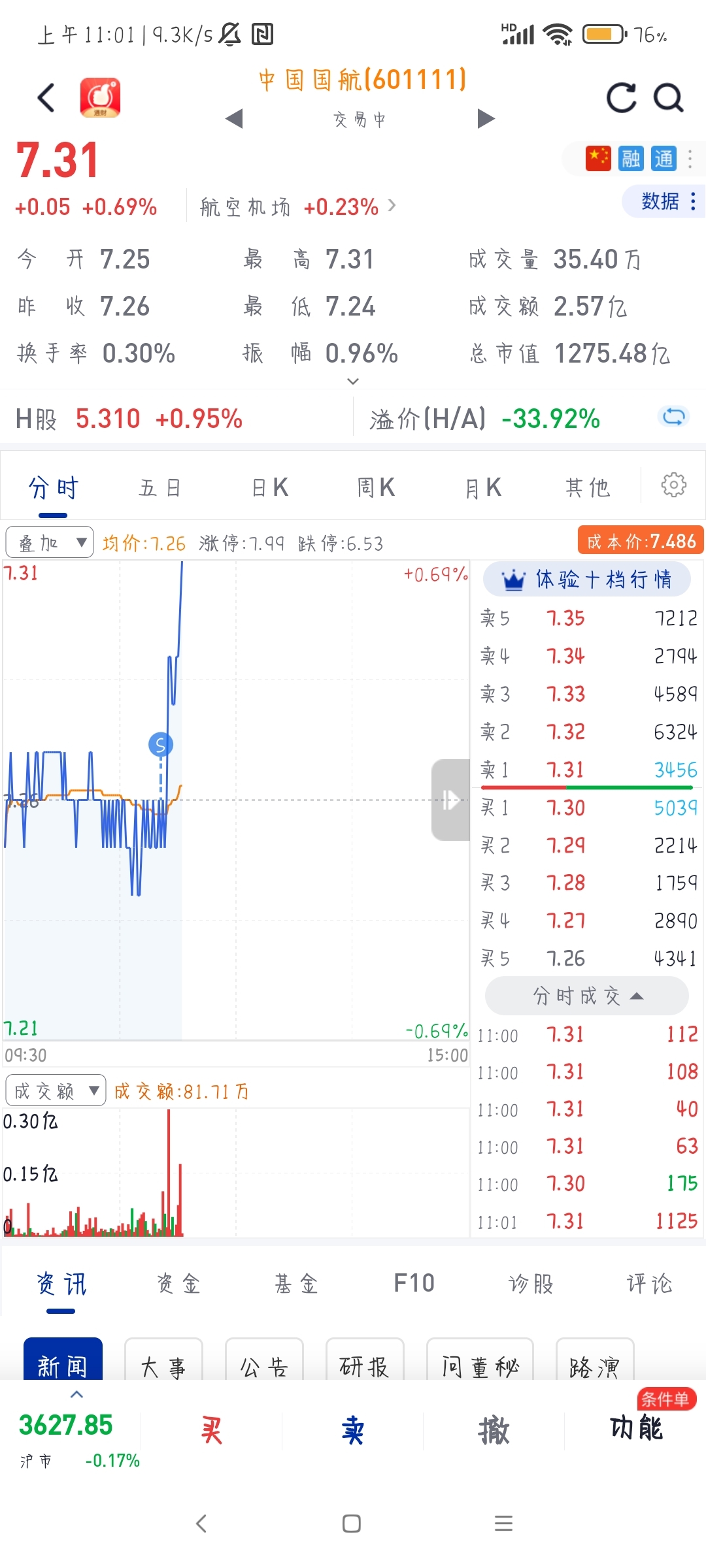Select 买3 price 7.28 row
Viewport: 706px width, 1568px height.
point(588,883)
